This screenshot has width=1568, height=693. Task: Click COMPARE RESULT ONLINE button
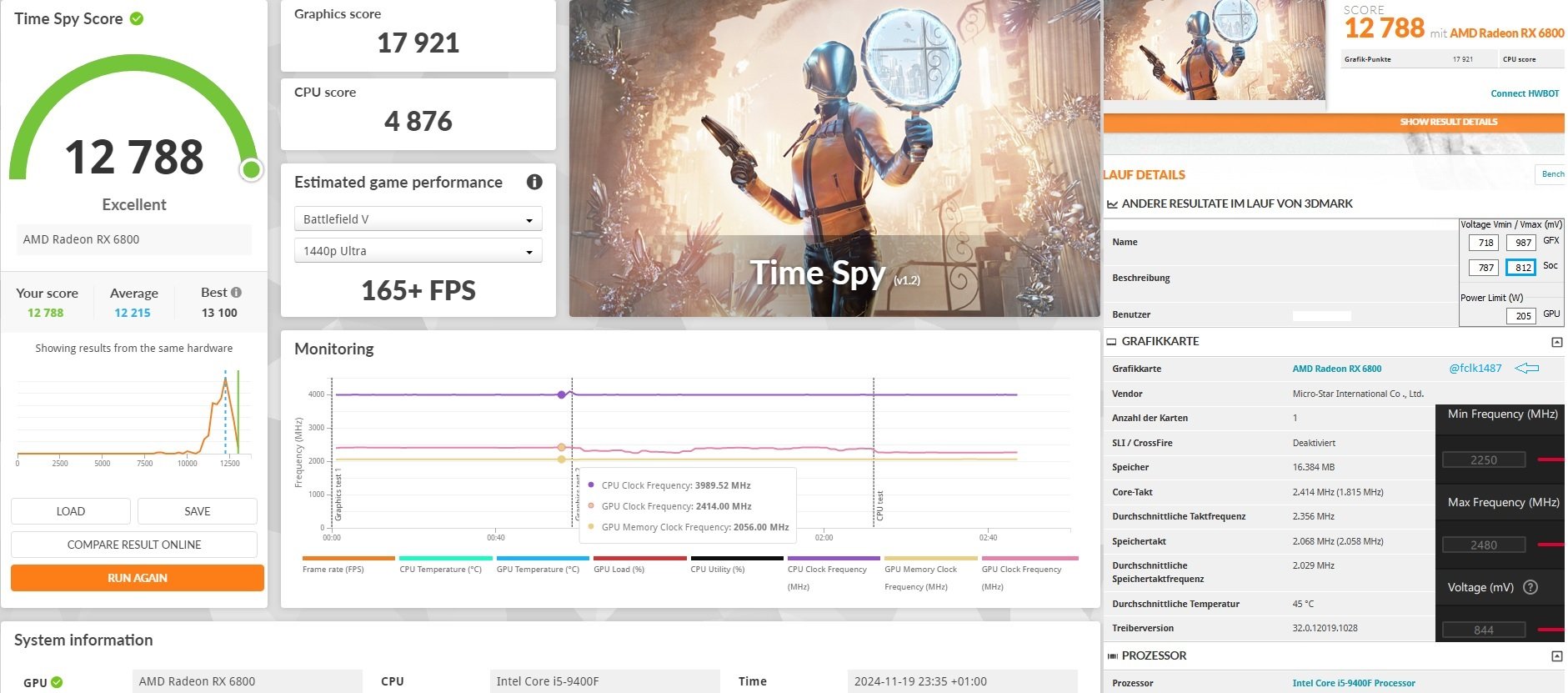(134, 545)
